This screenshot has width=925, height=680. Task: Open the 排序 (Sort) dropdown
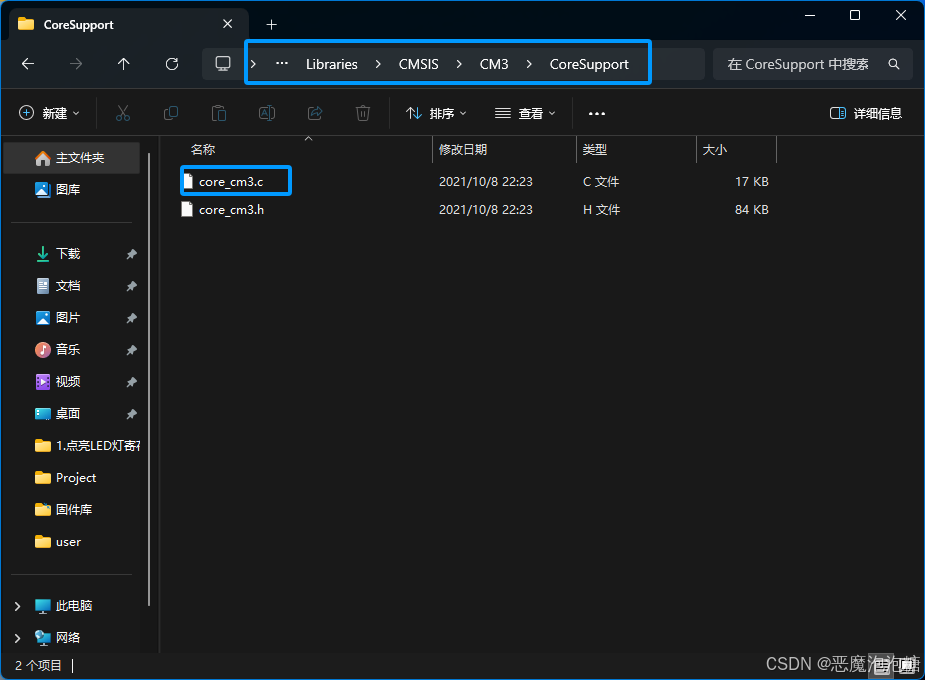click(x=436, y=113)
